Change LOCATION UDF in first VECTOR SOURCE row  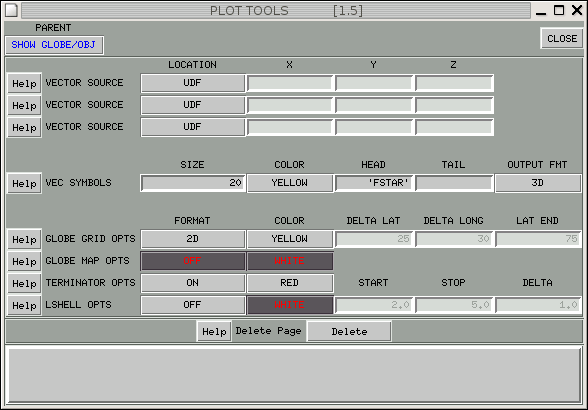193,83
